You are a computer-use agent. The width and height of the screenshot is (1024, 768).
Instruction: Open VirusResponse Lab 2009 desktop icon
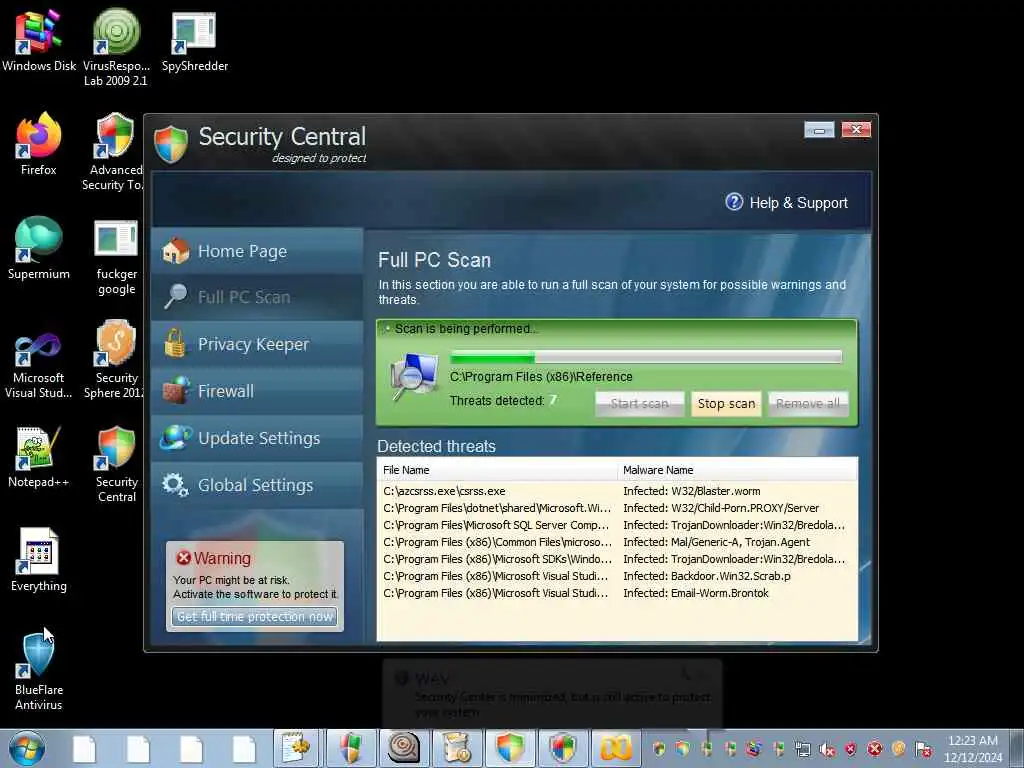click(x=116, y=46)
